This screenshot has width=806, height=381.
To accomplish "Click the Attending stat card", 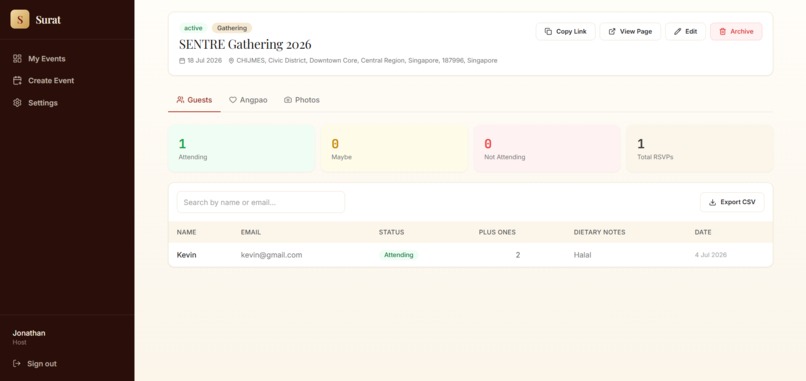I will (242, 149).
